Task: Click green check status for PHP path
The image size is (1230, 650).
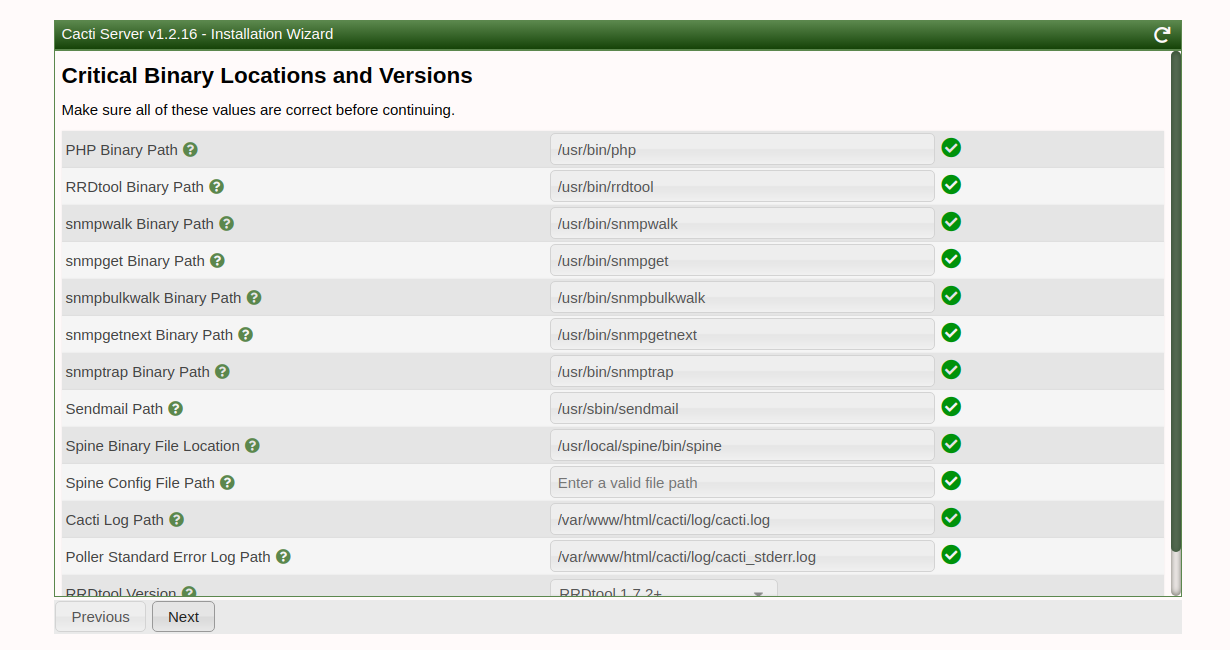Action: (951, 148)
